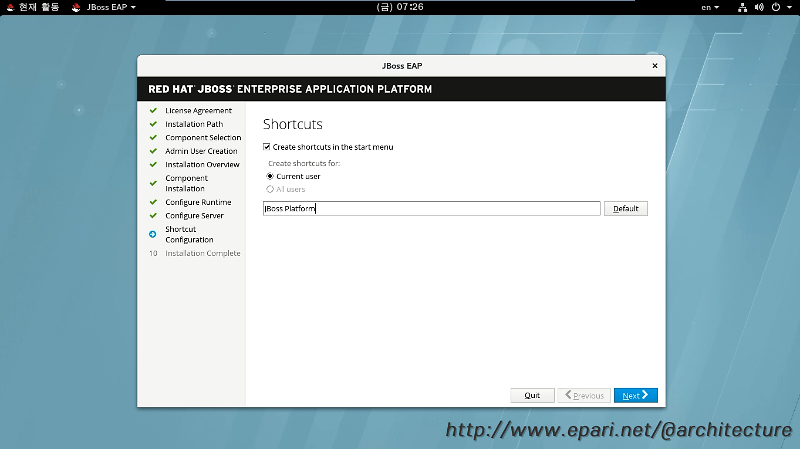
Task: Select the Admin User Creation step
Action: [x=201, y=151]
